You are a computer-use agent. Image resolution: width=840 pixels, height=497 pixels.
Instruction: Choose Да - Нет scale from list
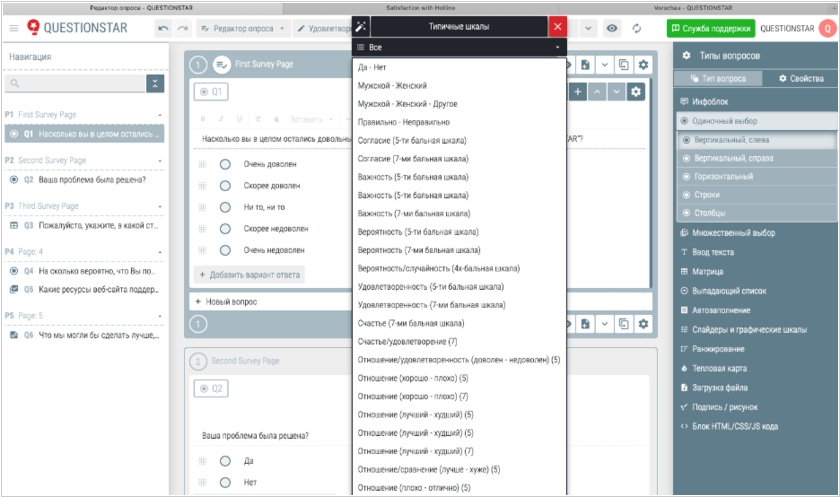[x=459, y=67]
